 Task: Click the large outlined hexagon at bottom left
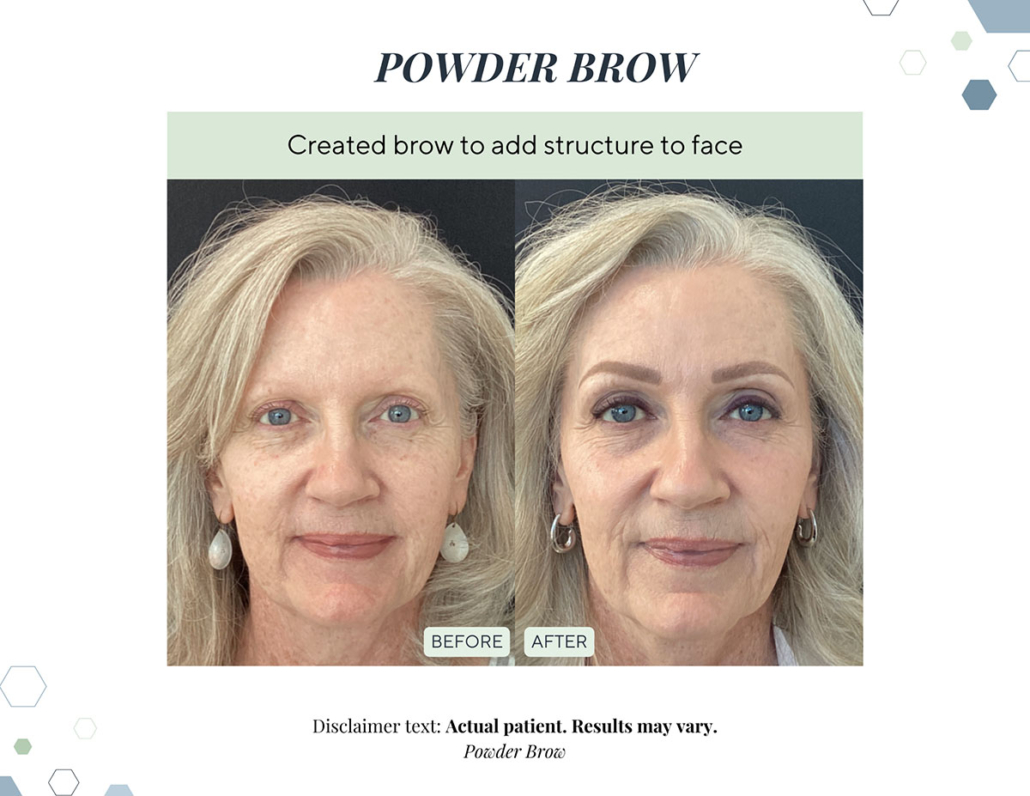23,686
